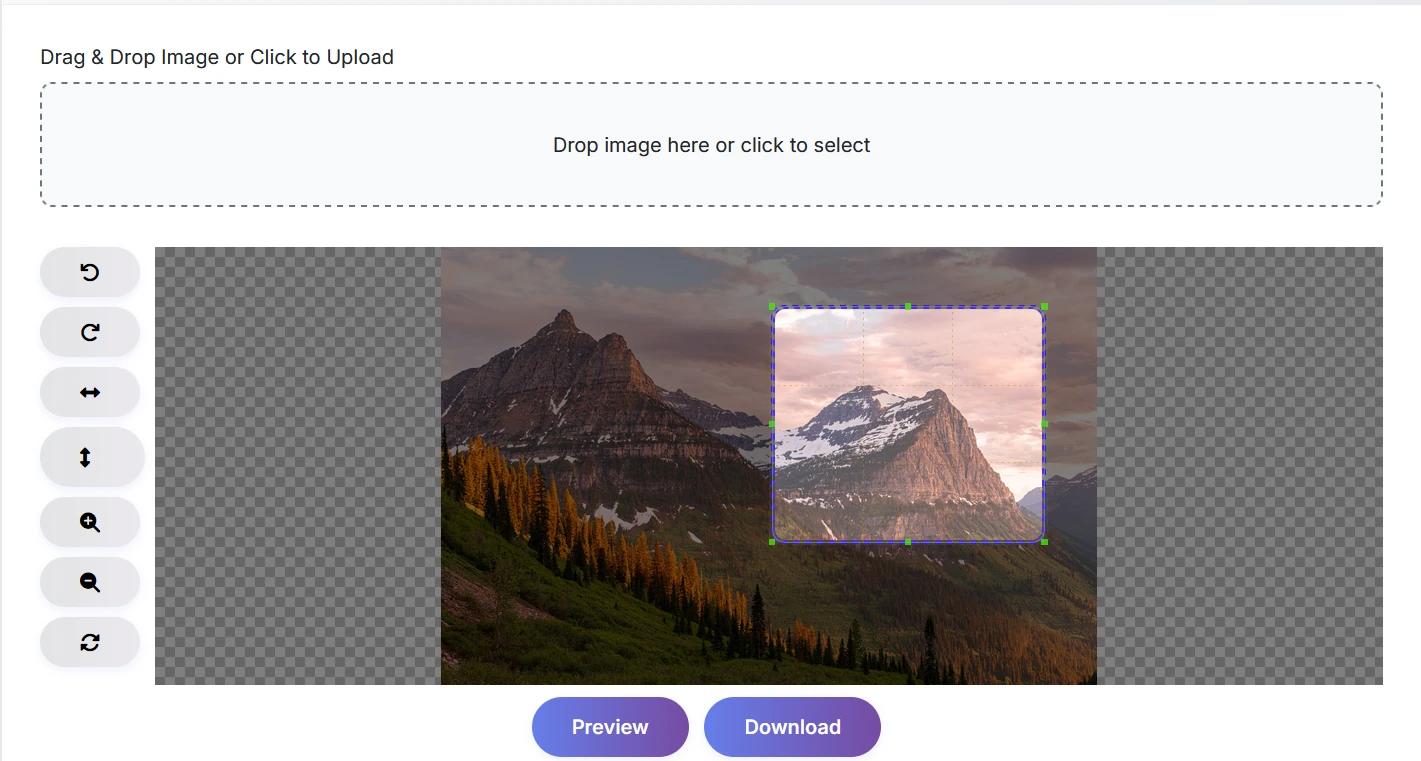
Task: Select the magnifier-plus tool in the sidebar
Action: [x=89, y=521]
